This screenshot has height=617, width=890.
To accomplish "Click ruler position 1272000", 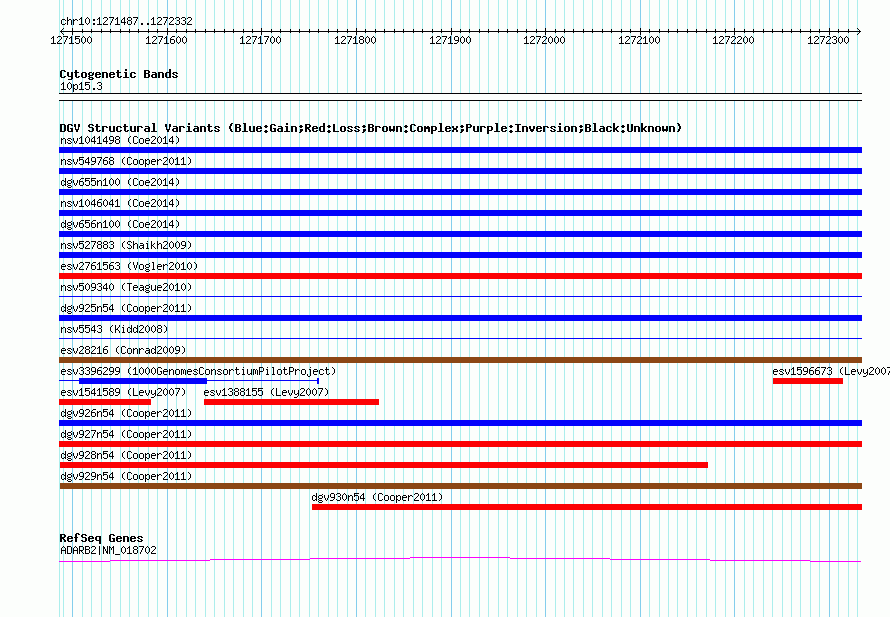I will pos(544,40).
